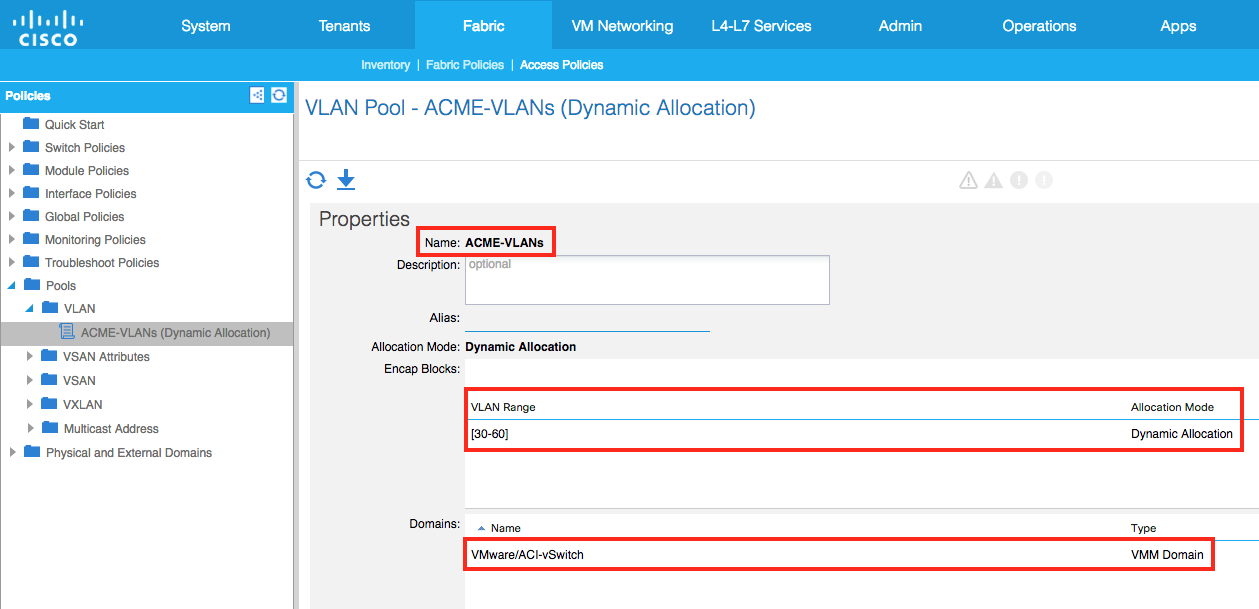Click the Quick Start folder icon

[x=31, y=124]
